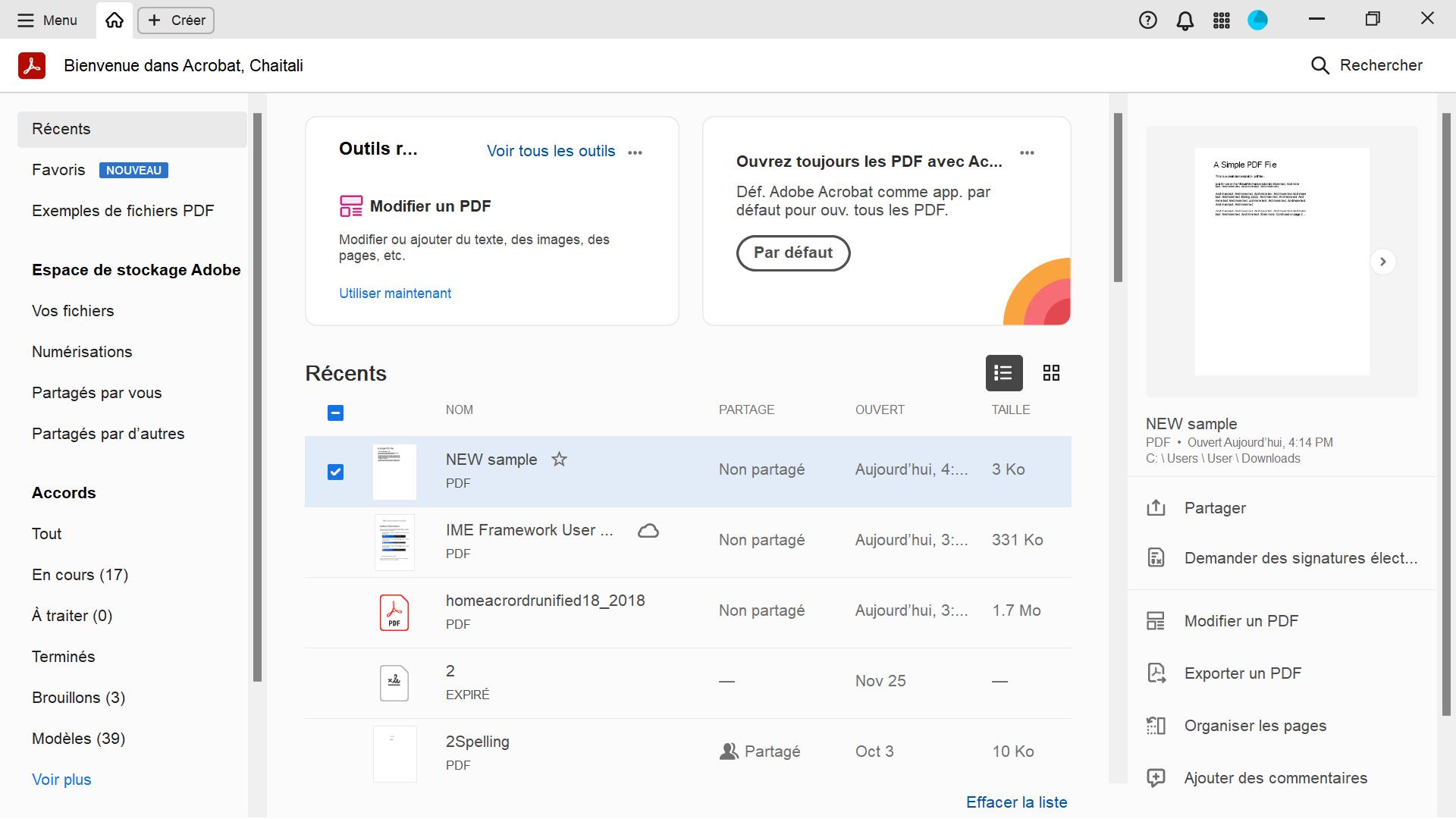The image size is (1456, 819).
Task: Uncheck the NEW sample file checkbox
Action: 335,472
